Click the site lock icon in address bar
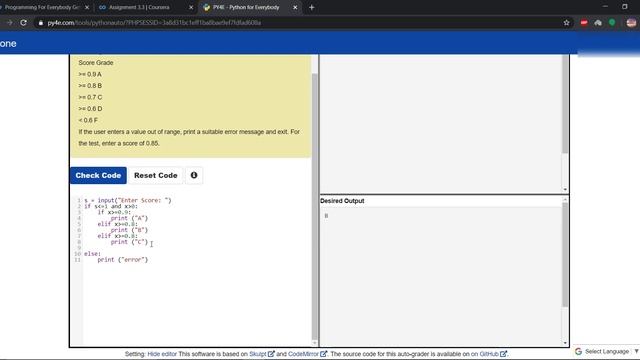Screen dimensions: 640x360 pyautogui.click(x=40, y=23)
